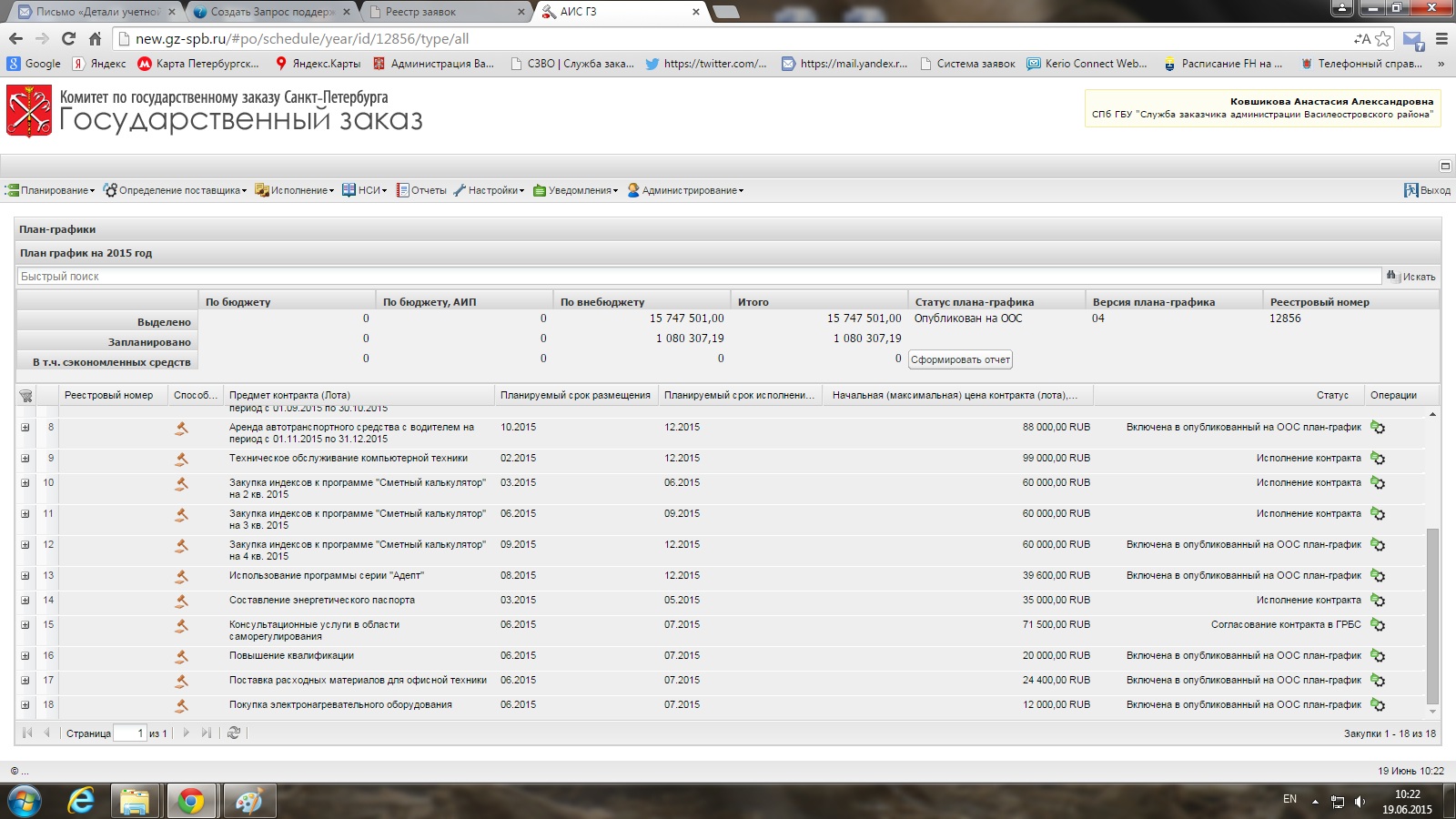Viewport: 1456px width, 819px height.
Task: Expand row 17 Поставка расходных материалов
Action: (25, 681)
